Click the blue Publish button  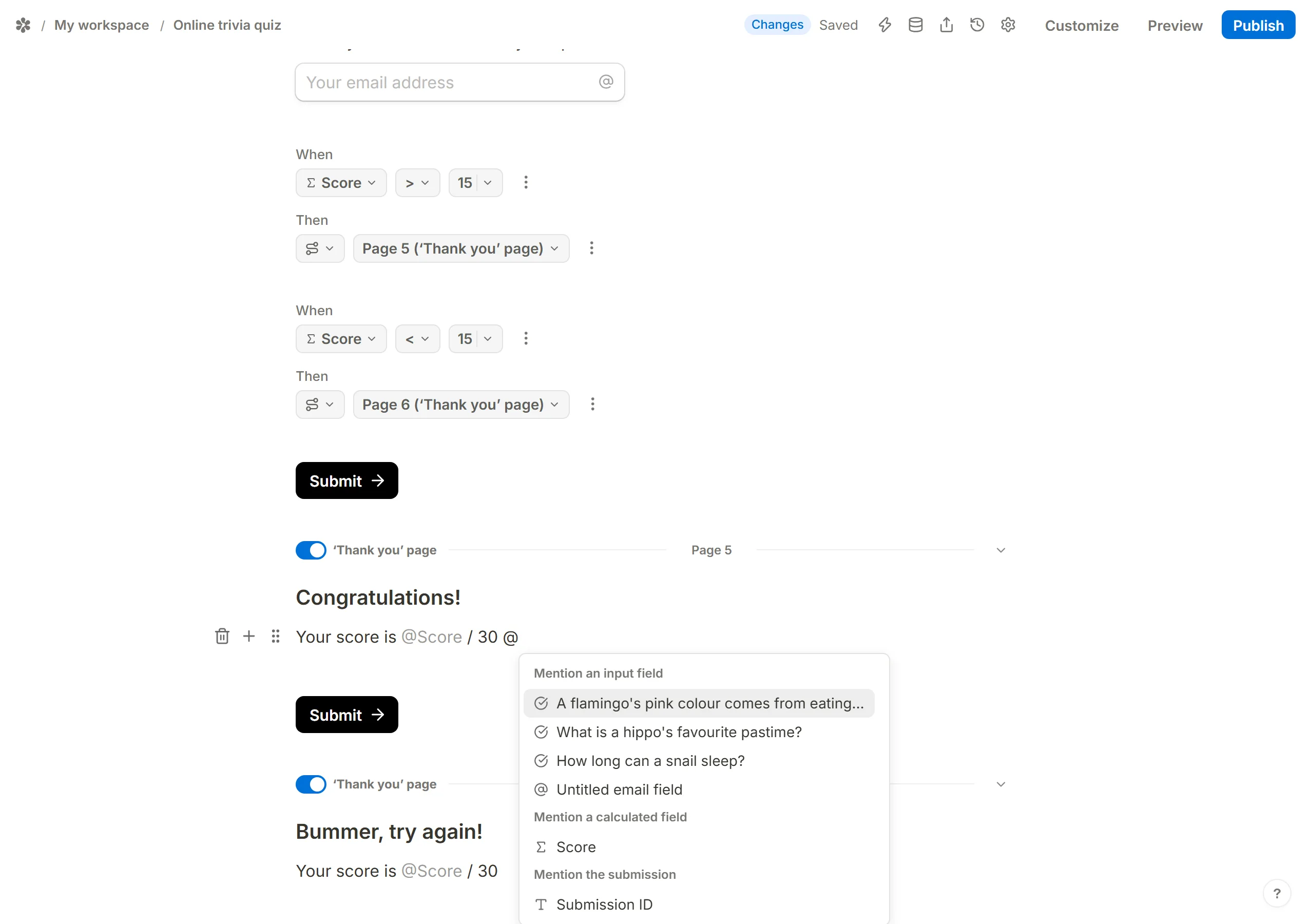(1258, 25)
